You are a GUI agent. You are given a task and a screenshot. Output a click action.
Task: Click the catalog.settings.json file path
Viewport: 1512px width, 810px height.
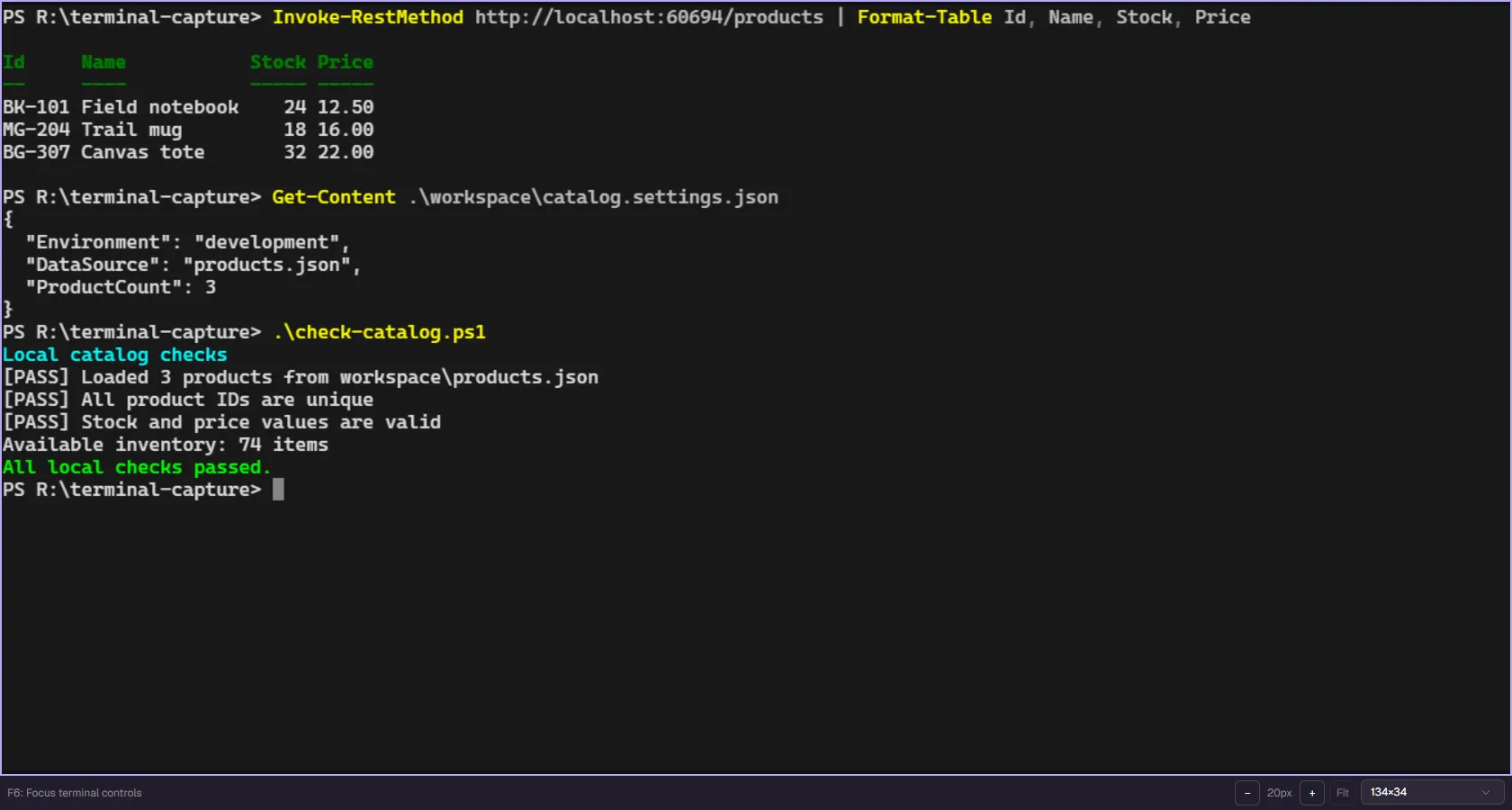click(x=593, y=197)
